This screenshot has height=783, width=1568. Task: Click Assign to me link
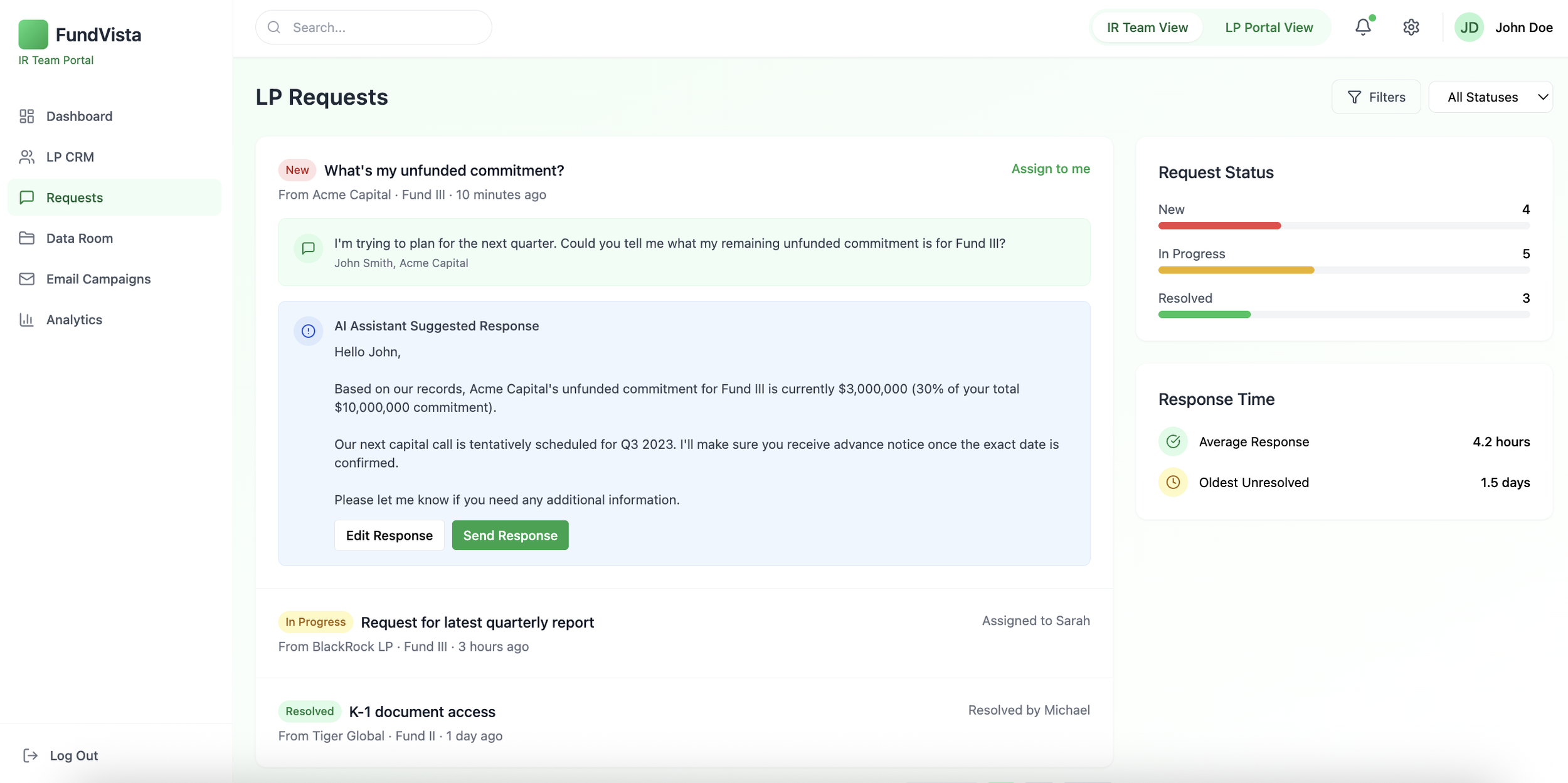pos(1050,169)
